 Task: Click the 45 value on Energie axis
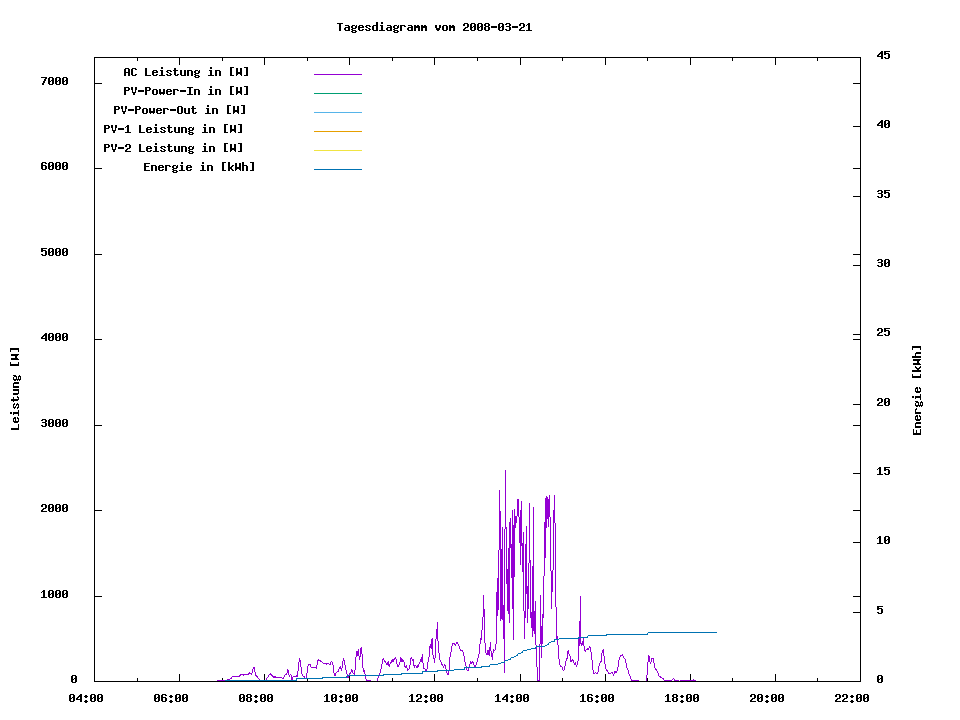pos(884,55)
